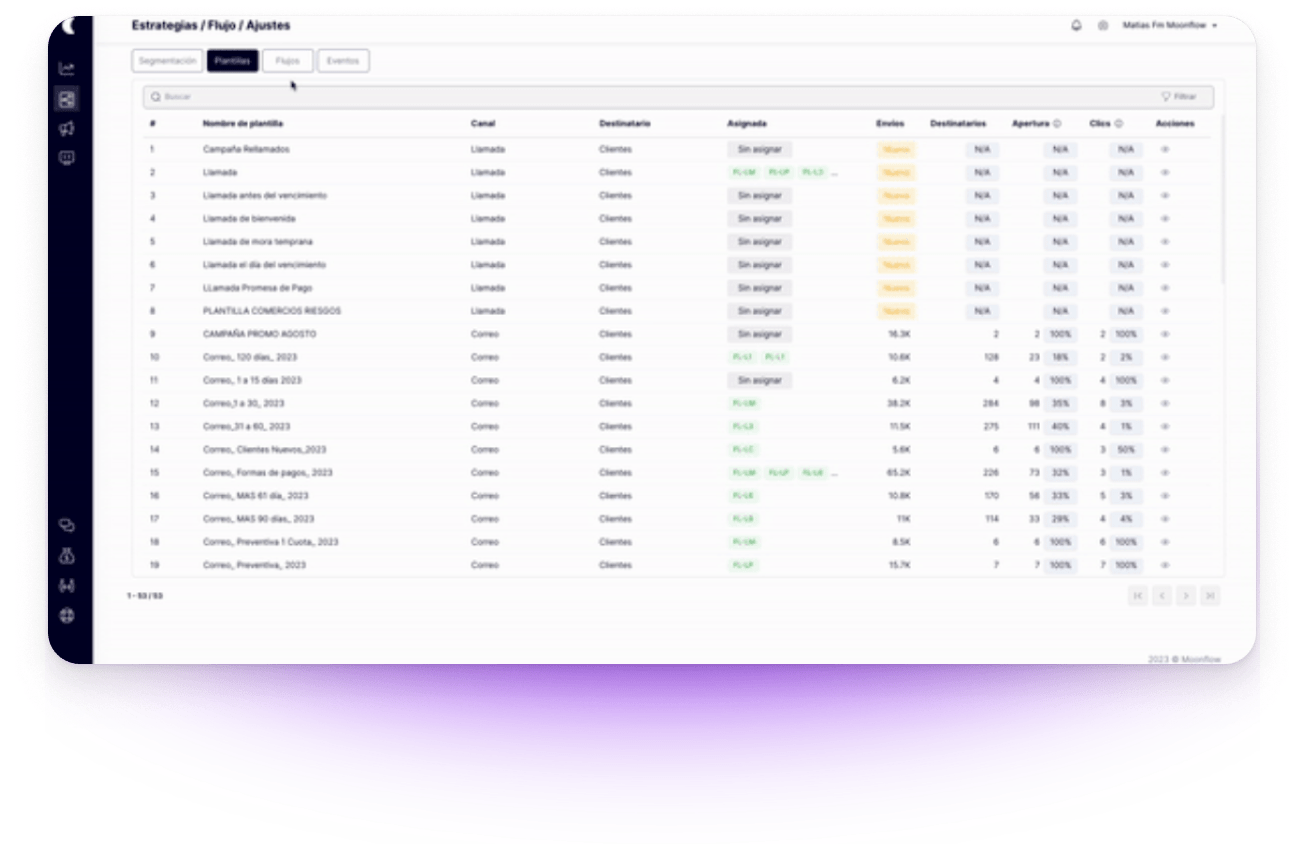Screen dimensions: 1304x844
Task: Select the strategies dashboard sidebar icon
Action: [x=67, y=99]
